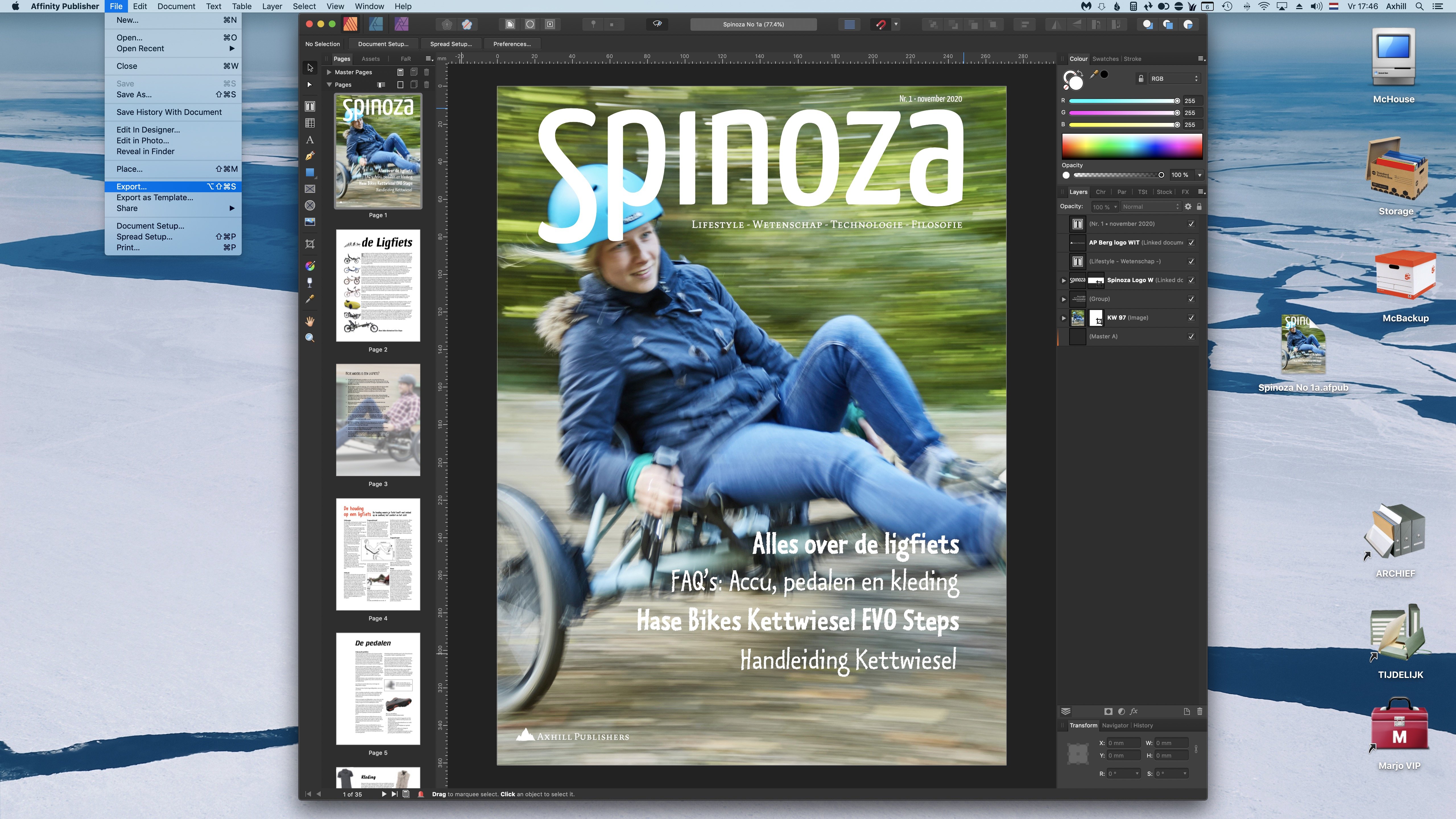Open the Open Recent submenu
Image resolution: width=1456 pixels, height=819 pixels.
[173, 49]
